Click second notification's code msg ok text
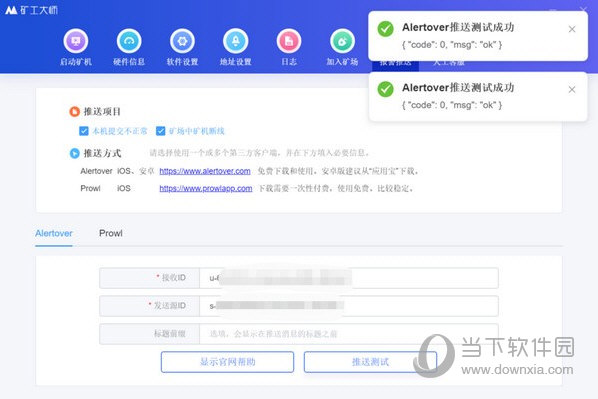Screen dimensions: 598x399 (452, 105)
